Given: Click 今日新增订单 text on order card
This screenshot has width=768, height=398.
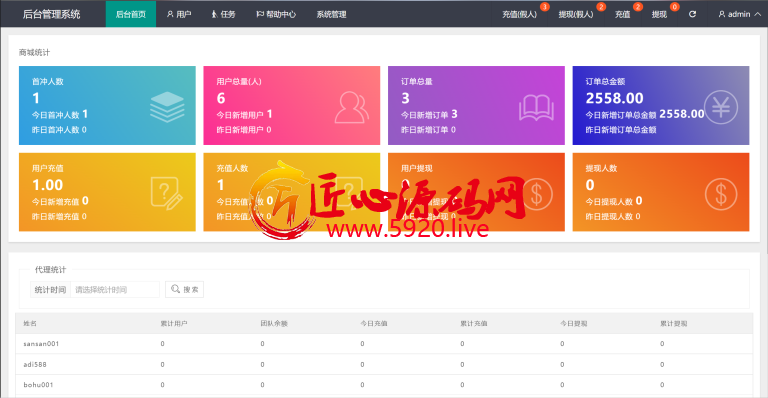Looking at the screenshot, I should click(425, 115).
